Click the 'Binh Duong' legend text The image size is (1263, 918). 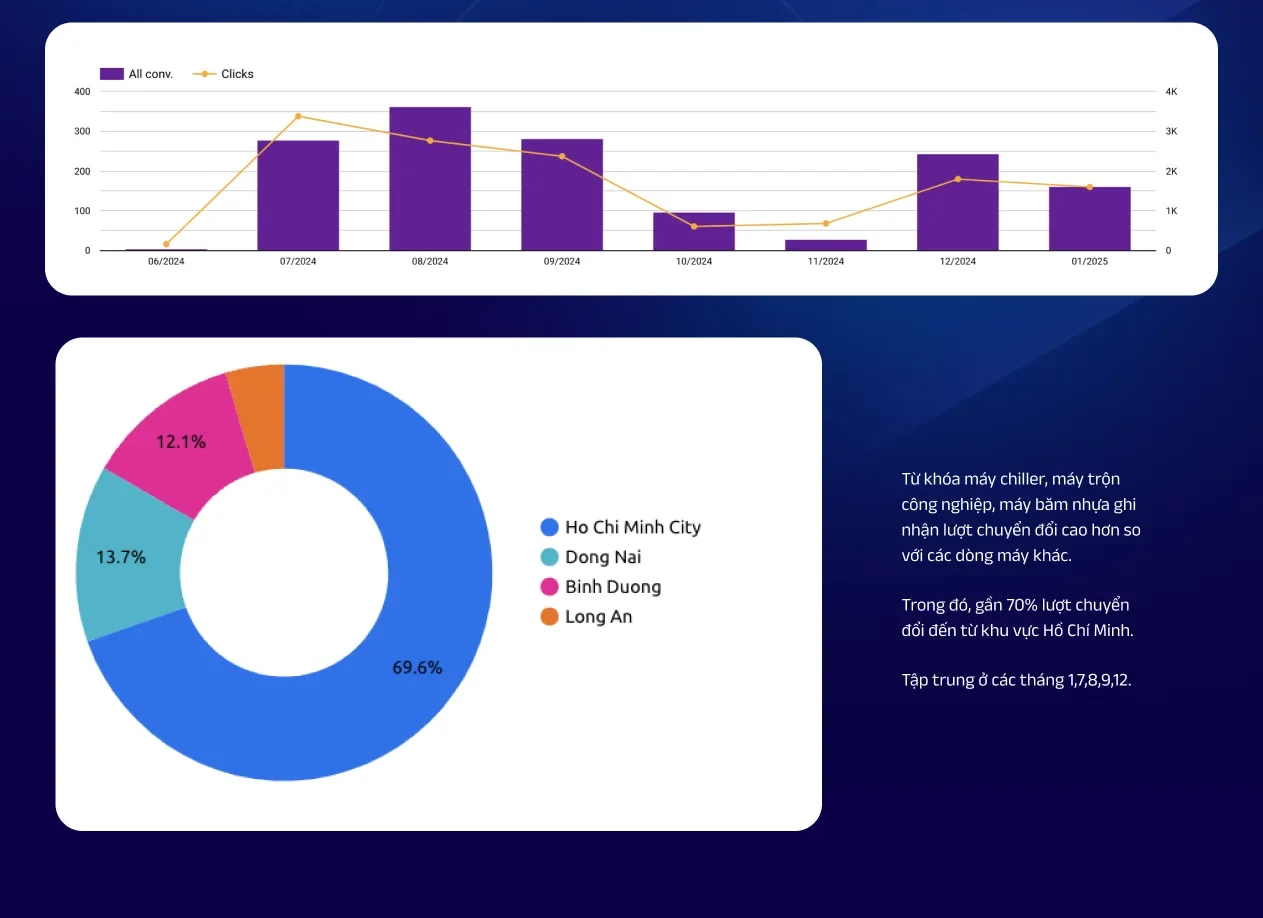click(613, 587)
